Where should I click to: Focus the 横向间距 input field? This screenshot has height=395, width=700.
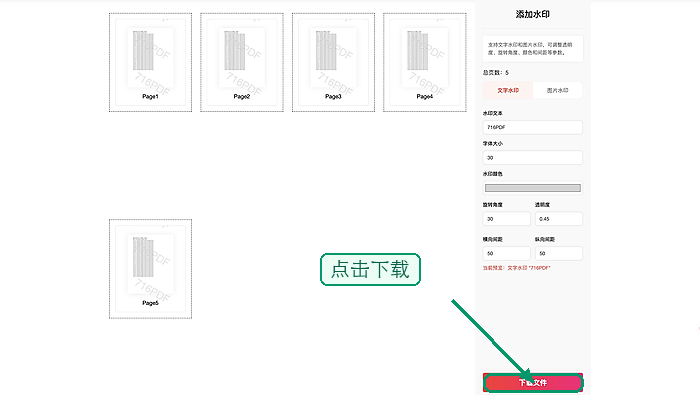click(507, 253)
